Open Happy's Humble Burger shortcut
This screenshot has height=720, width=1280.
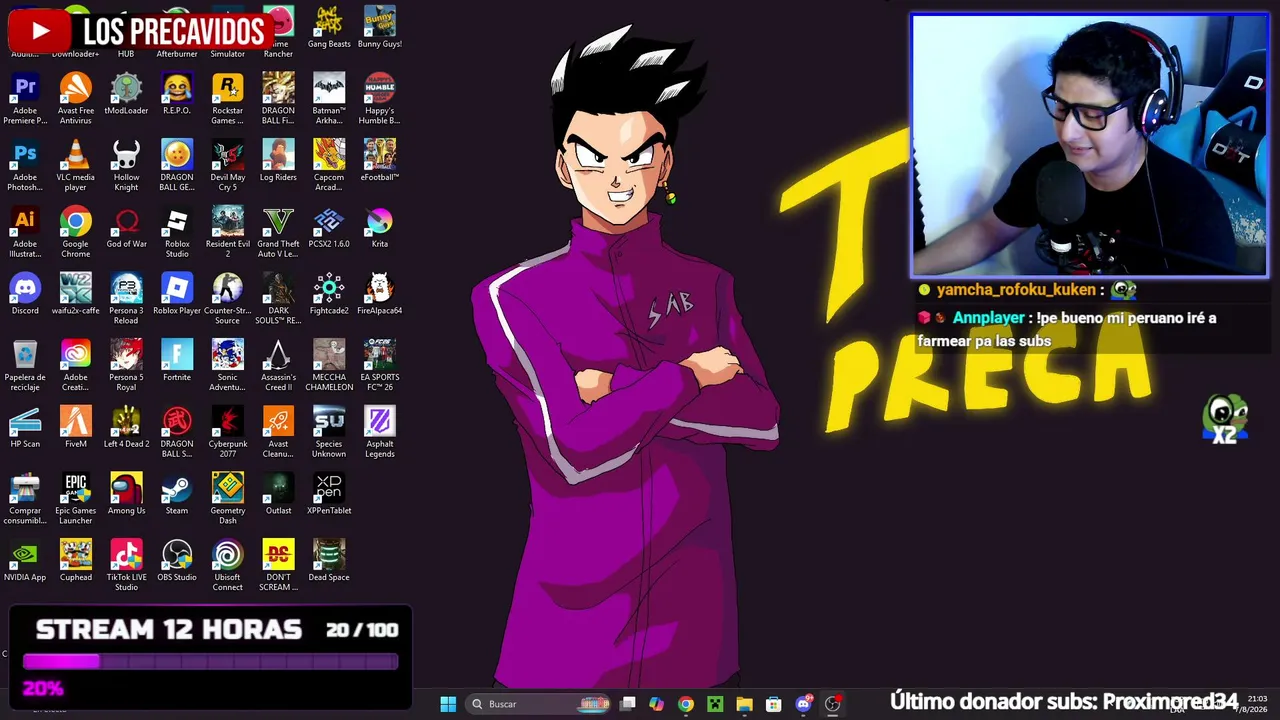(380, 99)
